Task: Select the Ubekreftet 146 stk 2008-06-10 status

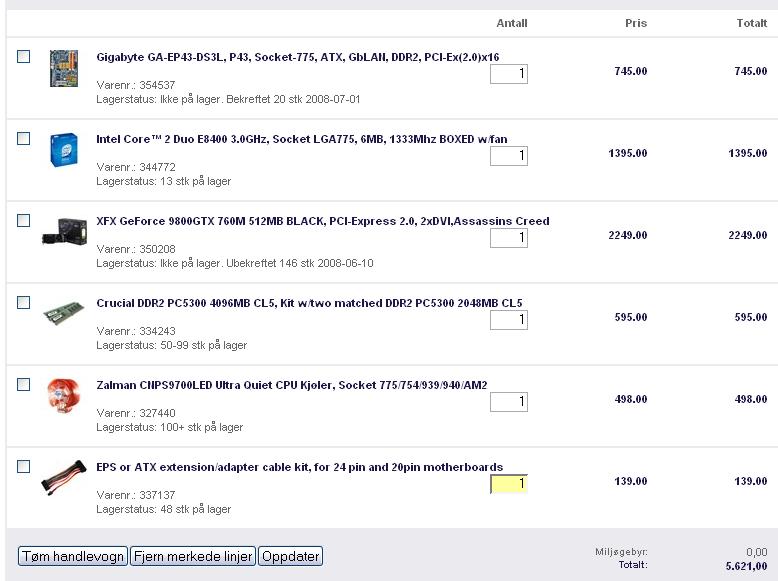Action: pos(300,263)
